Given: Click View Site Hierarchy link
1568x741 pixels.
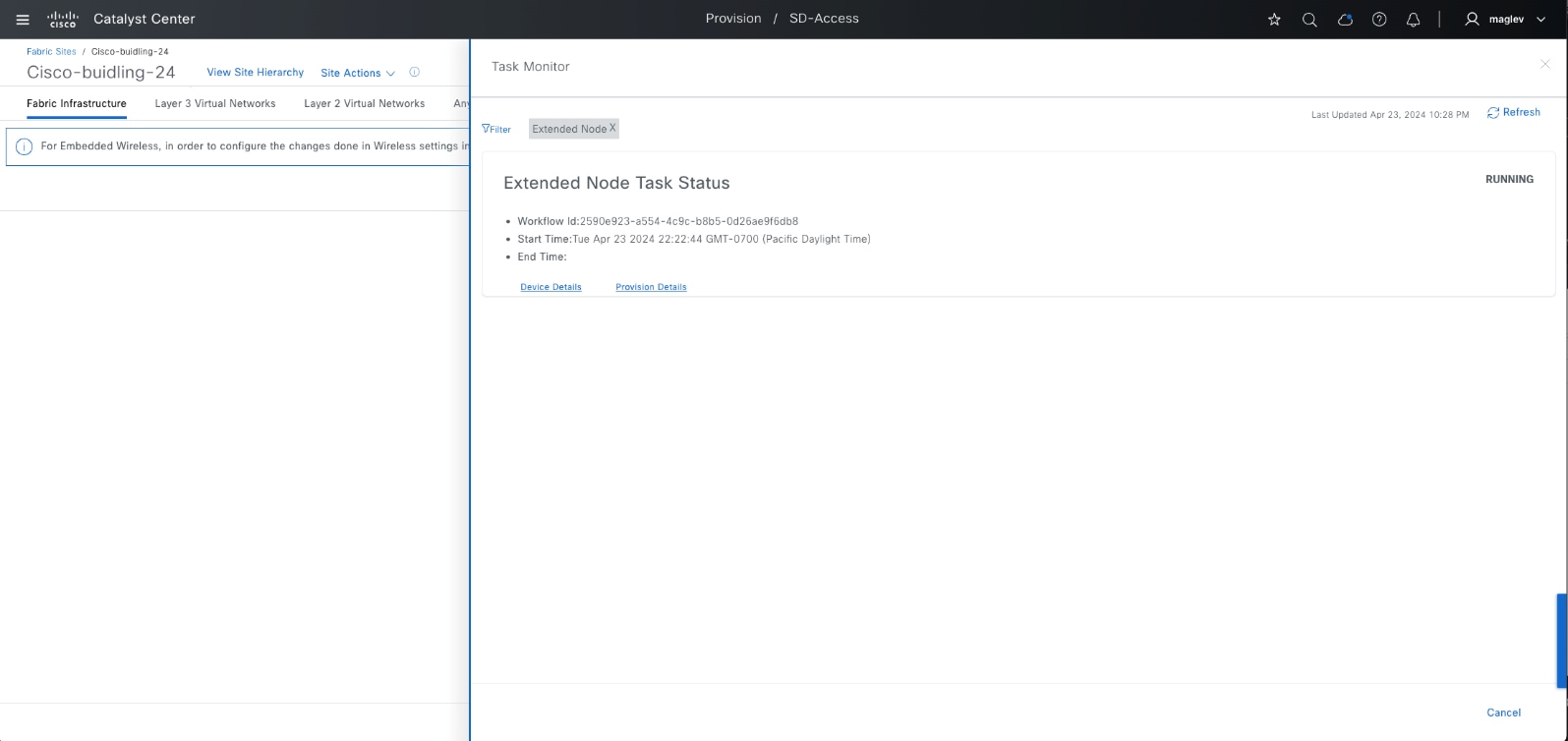Looking at the screenshot, I should (256, 73).
